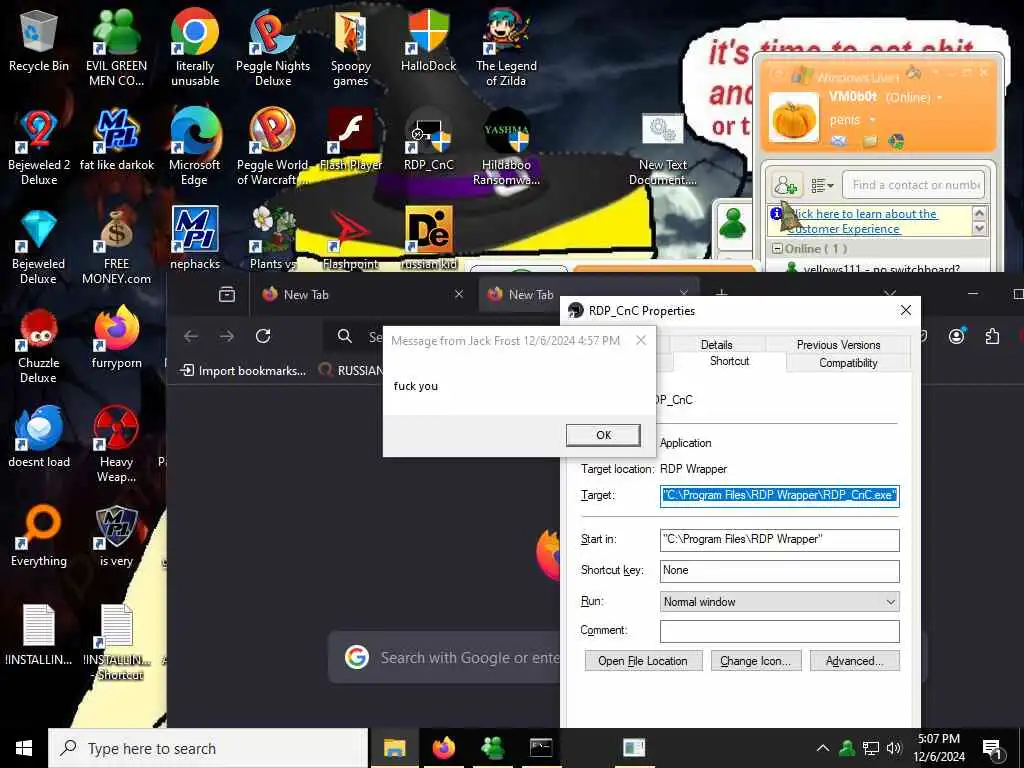
Task: Click the empty Comment field
Action: [779, 631]
